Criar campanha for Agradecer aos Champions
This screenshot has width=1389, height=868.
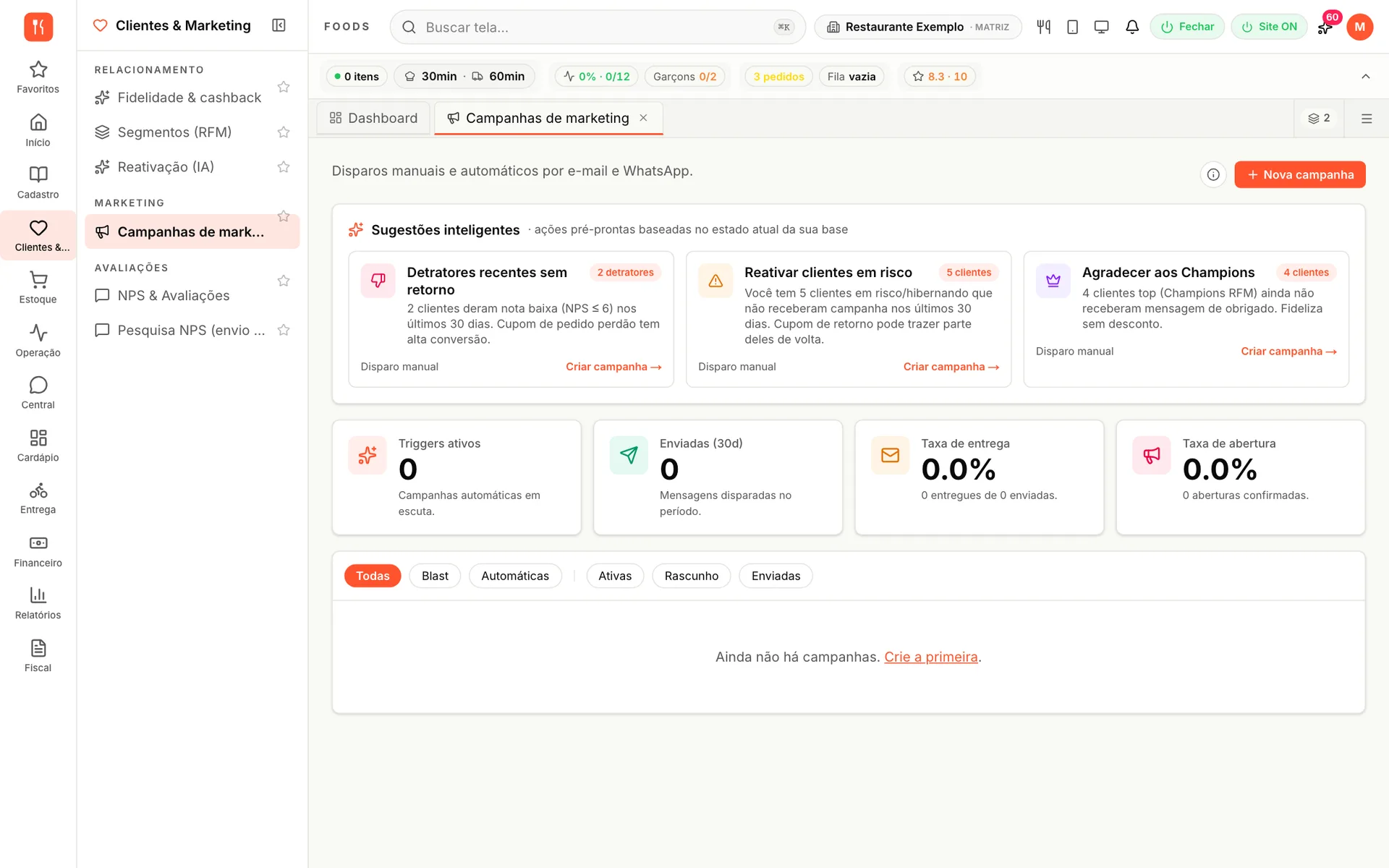click(x=1288, y=351)
